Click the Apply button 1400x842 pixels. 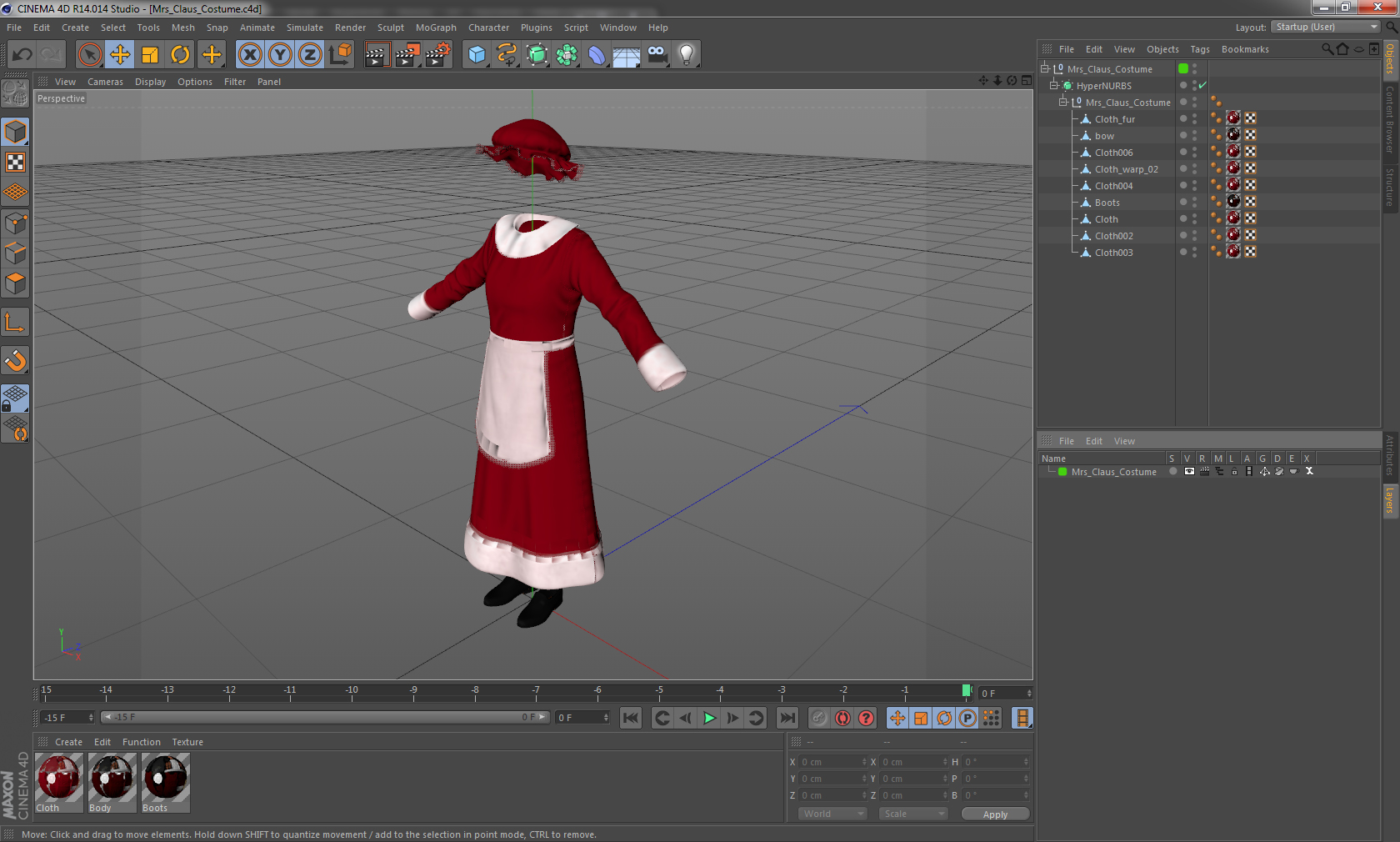[x=995, y=814]
